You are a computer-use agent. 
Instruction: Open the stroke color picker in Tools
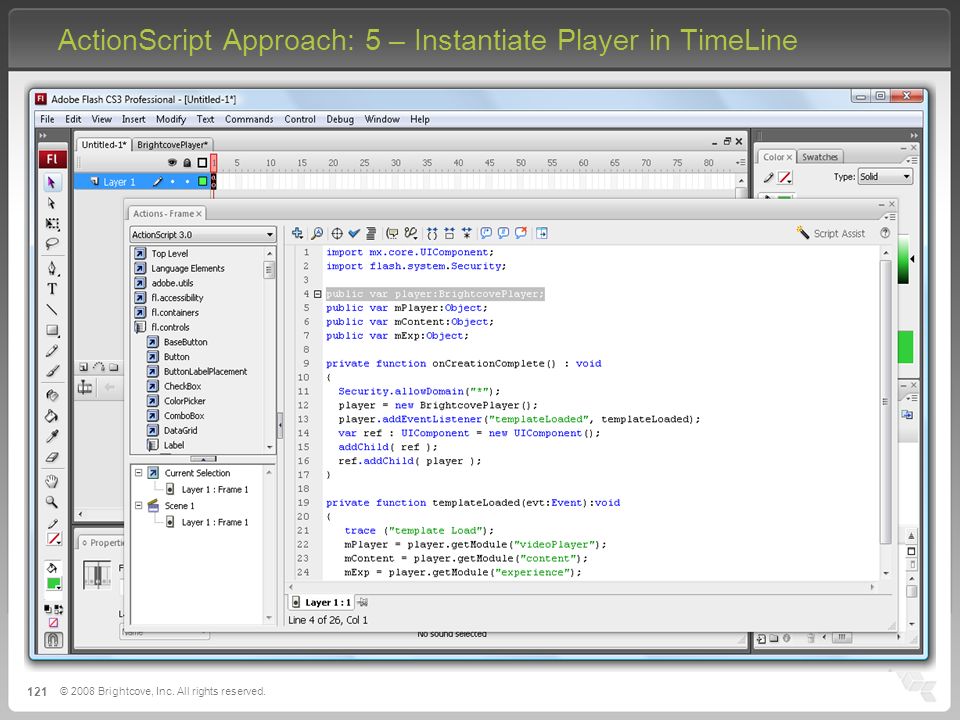click(x=53, y=539)
